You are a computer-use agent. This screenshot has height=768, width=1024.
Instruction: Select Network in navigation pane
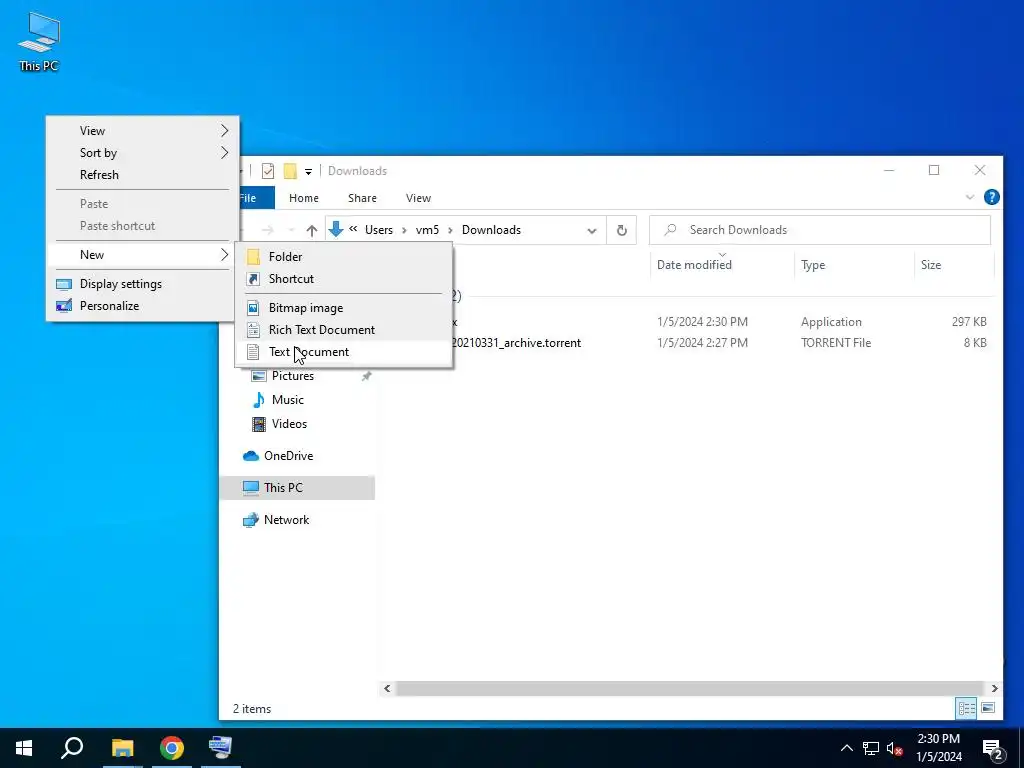tap(286, 520)
